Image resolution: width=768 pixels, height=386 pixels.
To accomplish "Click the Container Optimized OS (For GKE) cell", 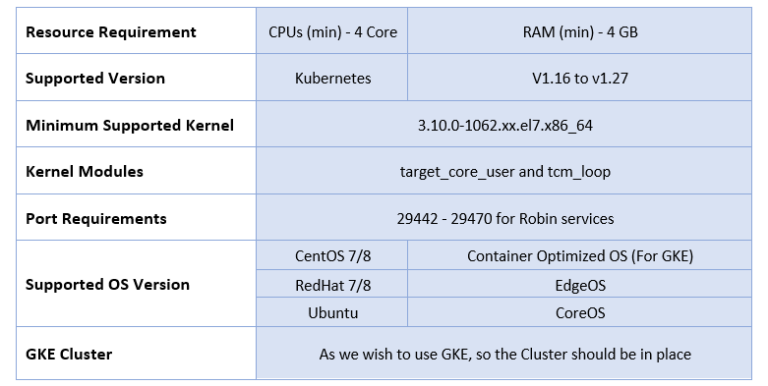I will [579, 255].
